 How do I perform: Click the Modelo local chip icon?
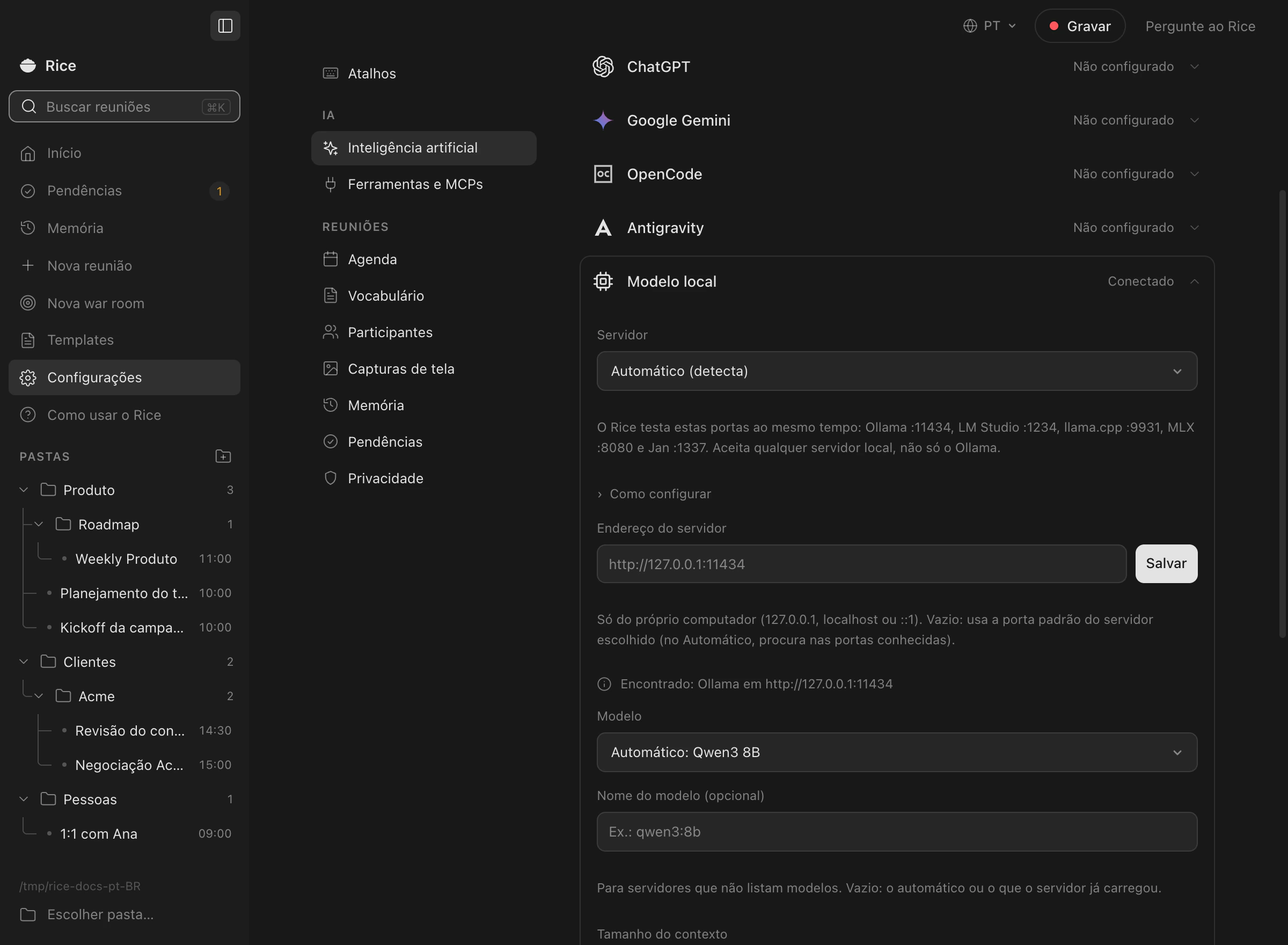[x=603, y=281]
